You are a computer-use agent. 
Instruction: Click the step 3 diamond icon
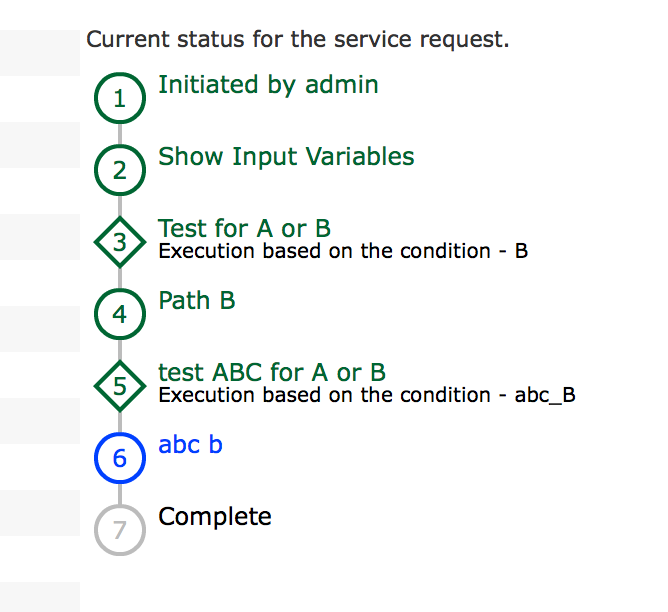(x=120, y=242)
